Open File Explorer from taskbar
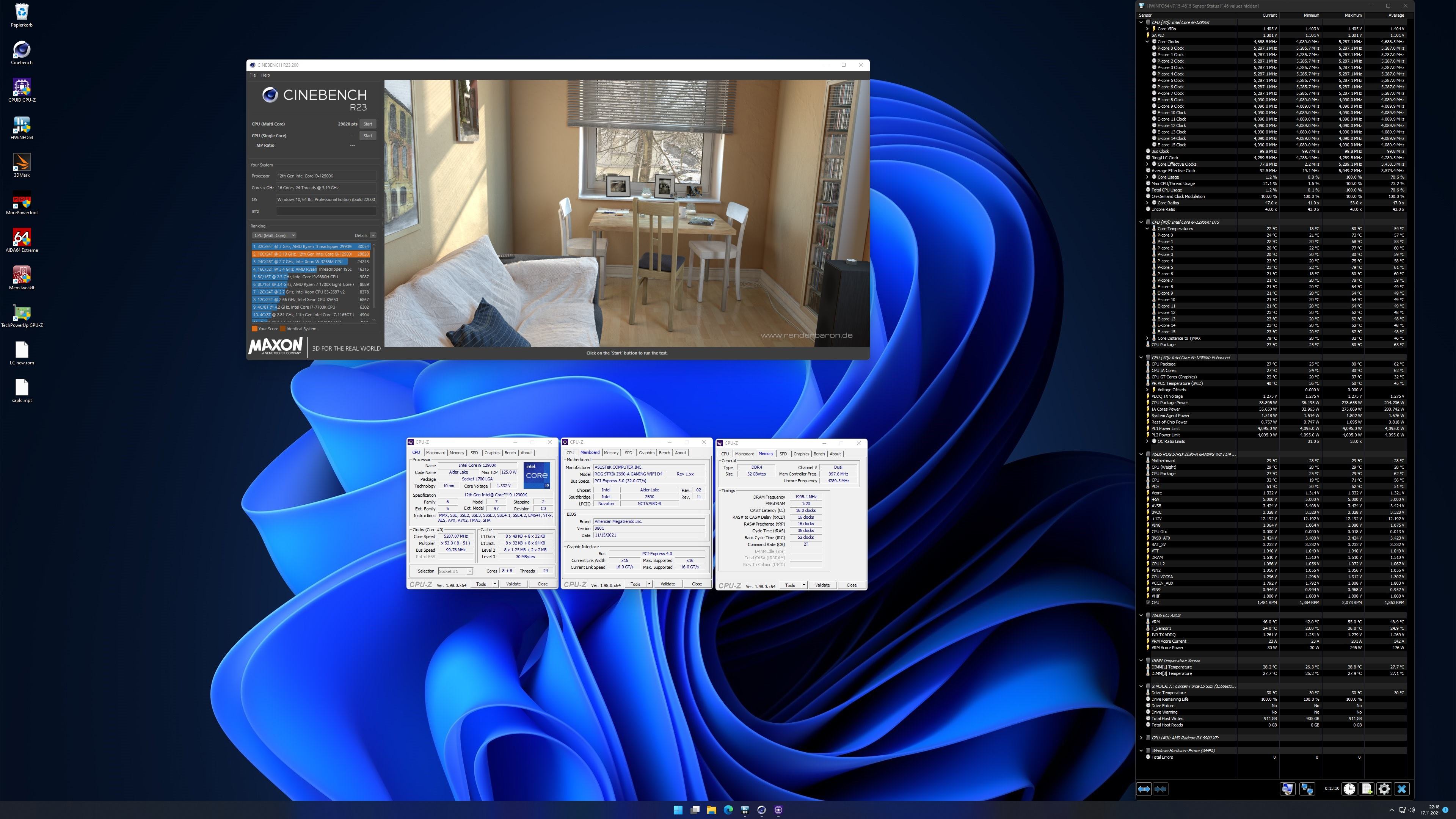 click(x=711, y=810)
